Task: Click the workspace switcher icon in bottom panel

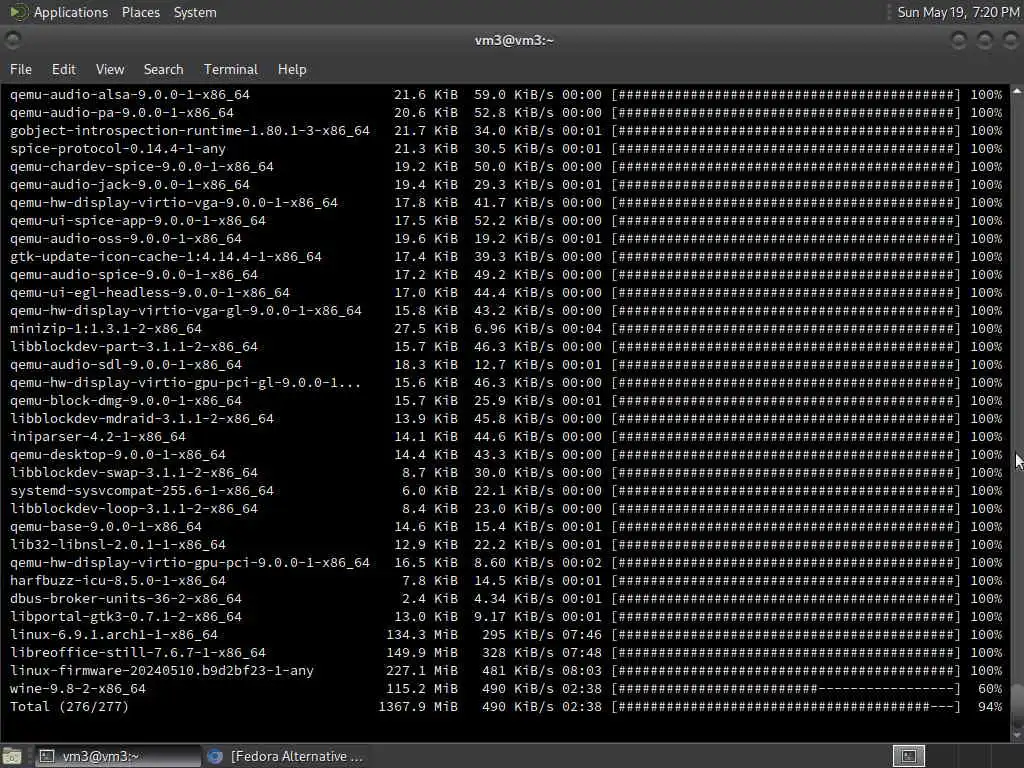Action: pyautogui.click(x=908, y=756)
